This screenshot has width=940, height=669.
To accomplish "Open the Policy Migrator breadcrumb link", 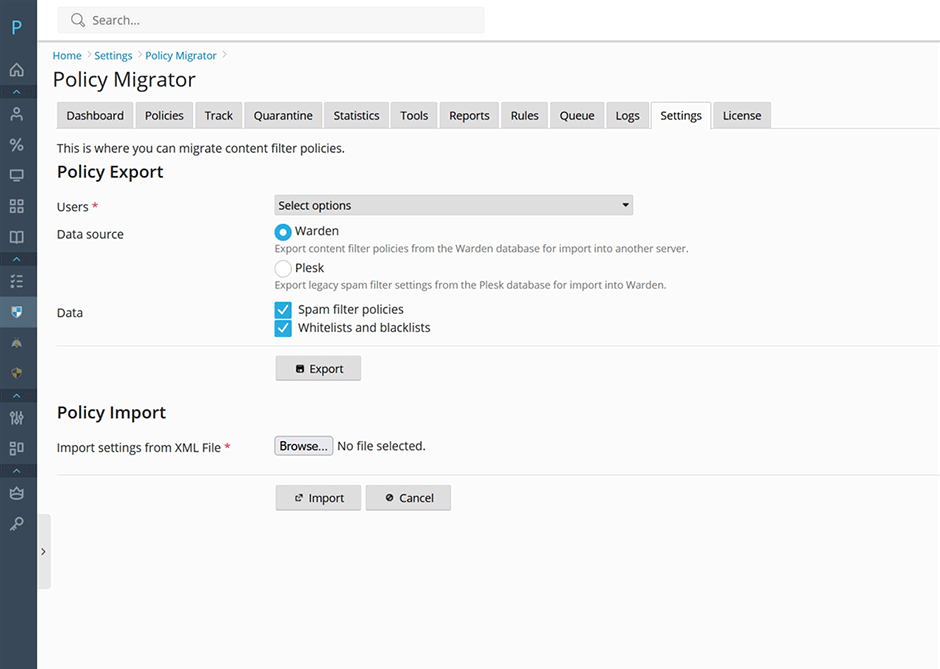I will click(x=181, y=56).
